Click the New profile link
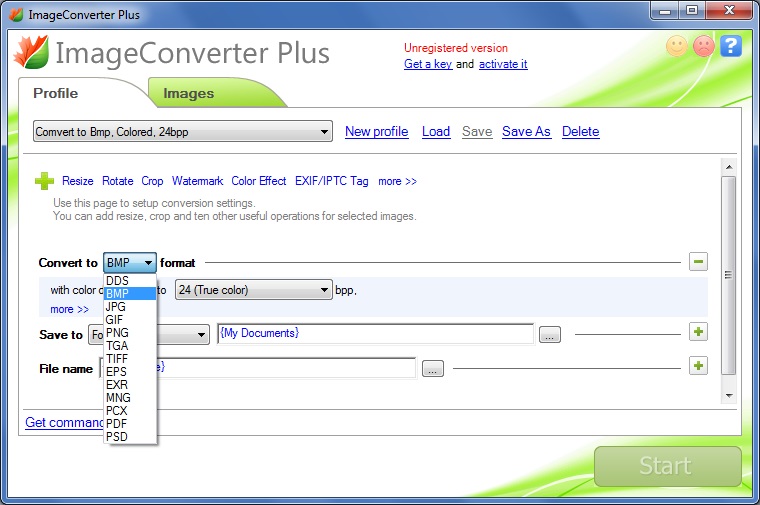This screenshot has width=760, height=505. (x=377, y=131)
